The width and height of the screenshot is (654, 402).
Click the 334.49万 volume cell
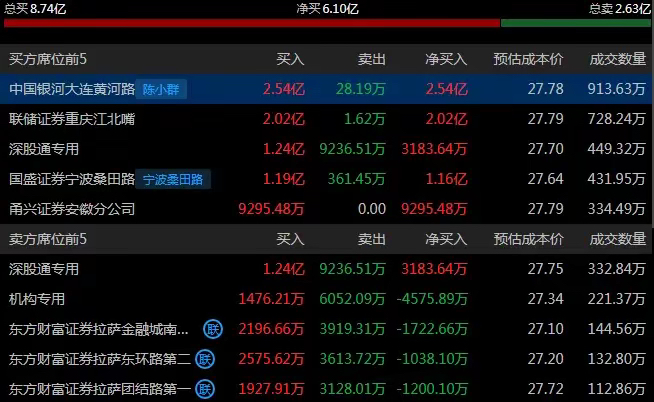point(616,209)
